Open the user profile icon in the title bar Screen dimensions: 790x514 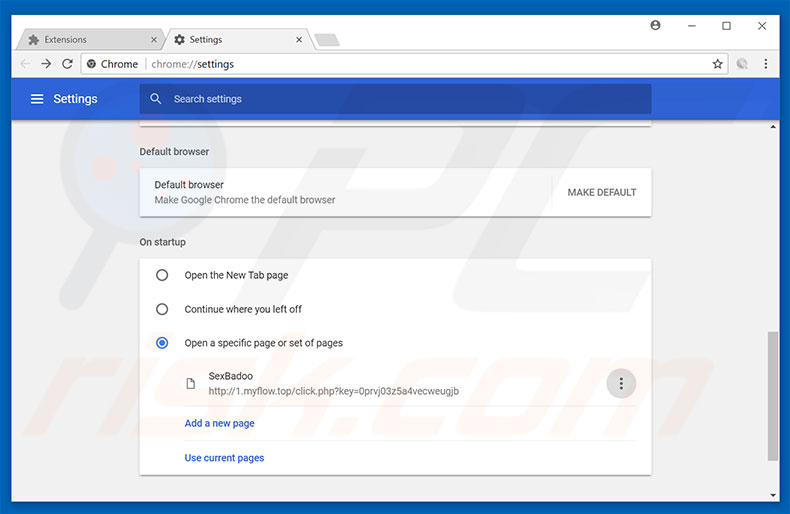(655, 25)
